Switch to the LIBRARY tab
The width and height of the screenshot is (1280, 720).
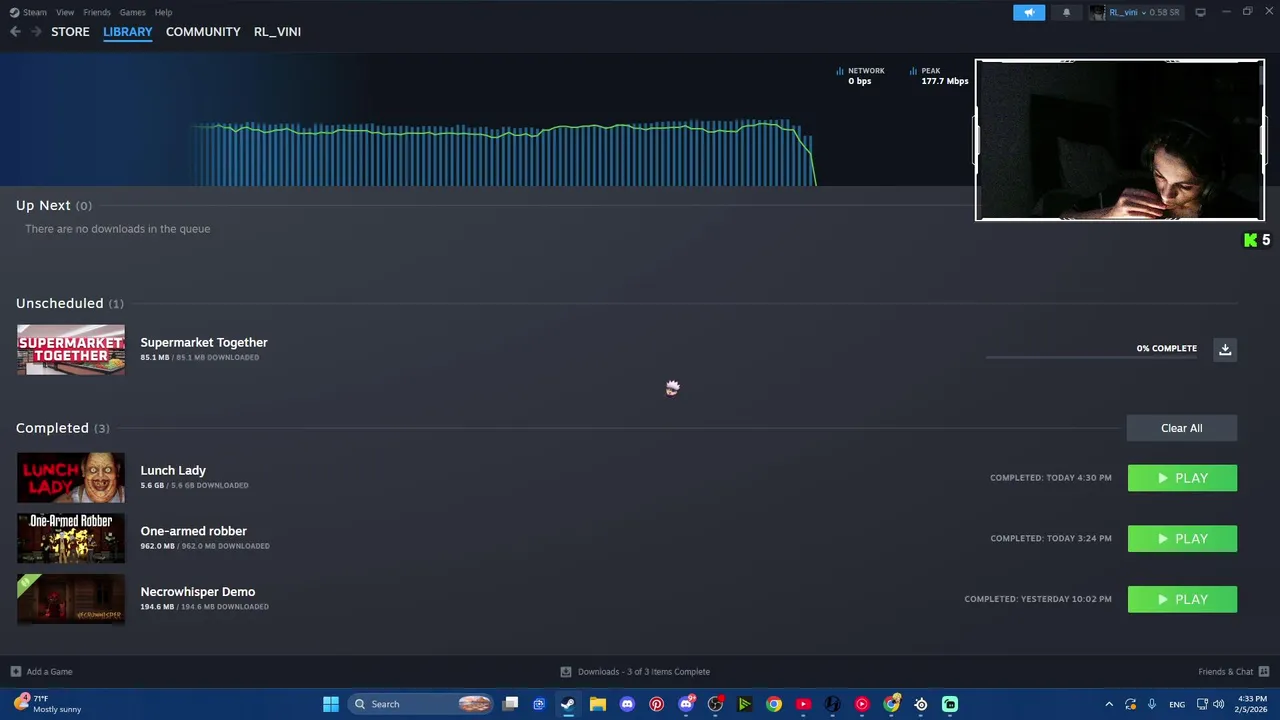coord(128,32)
